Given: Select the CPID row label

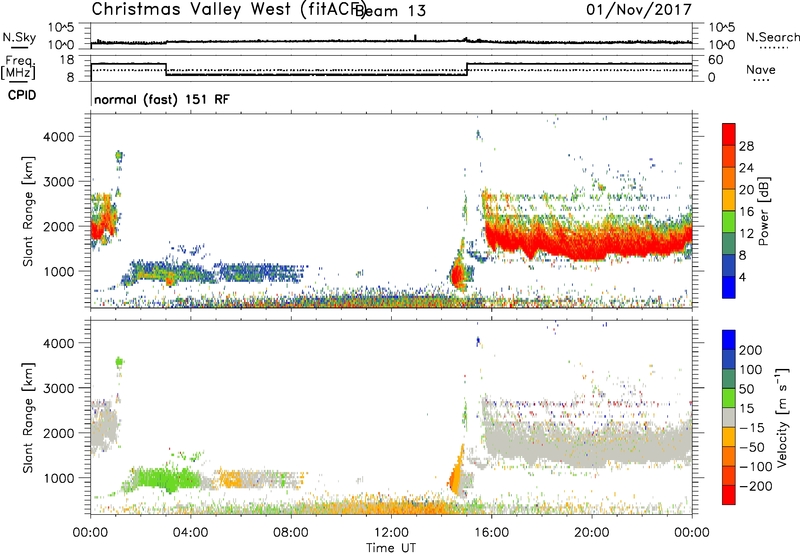Looking at the screenshot, I should [22, 95].
